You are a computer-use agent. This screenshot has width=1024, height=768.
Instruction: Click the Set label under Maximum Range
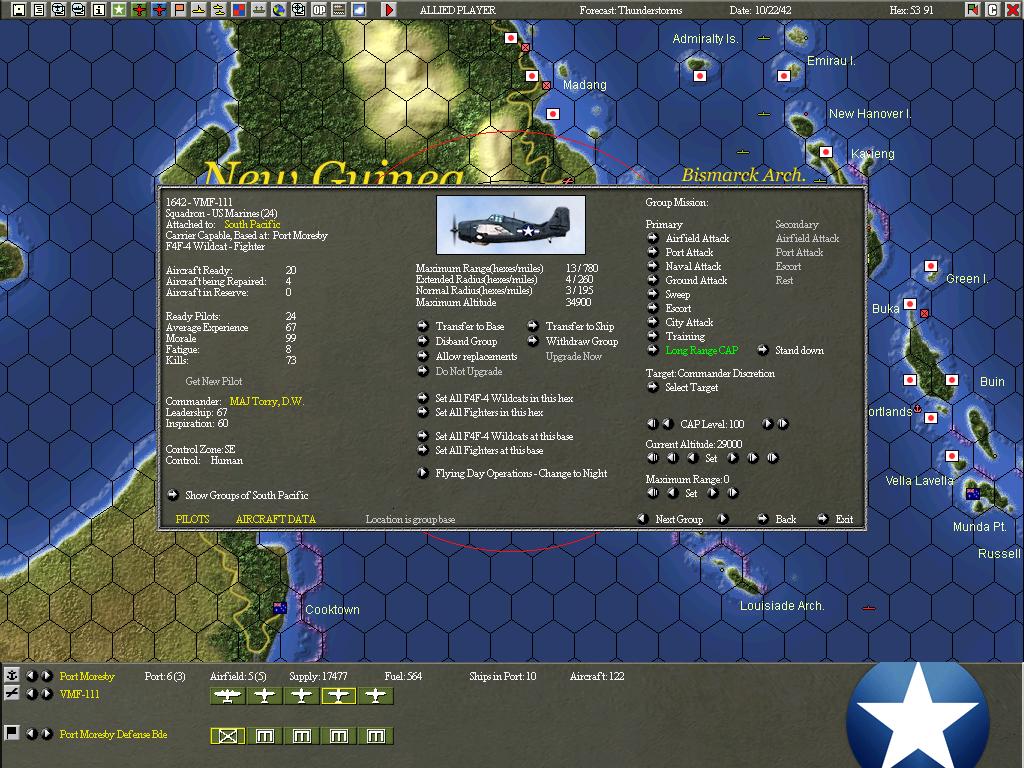[692, 493]
